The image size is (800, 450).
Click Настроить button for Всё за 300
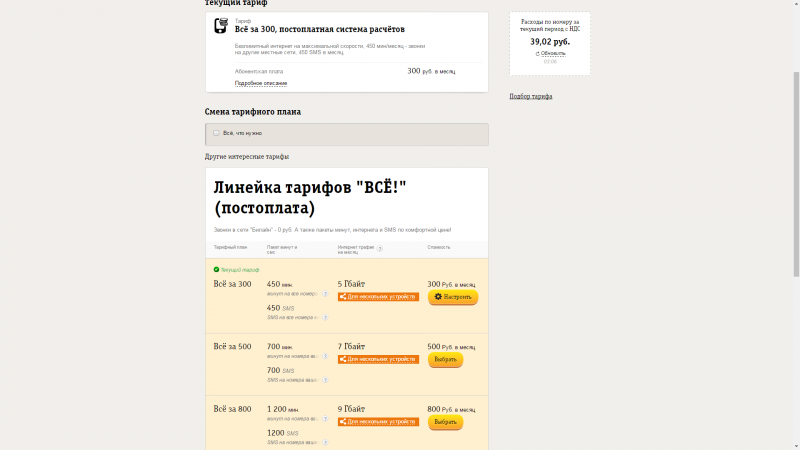point(453,297)
